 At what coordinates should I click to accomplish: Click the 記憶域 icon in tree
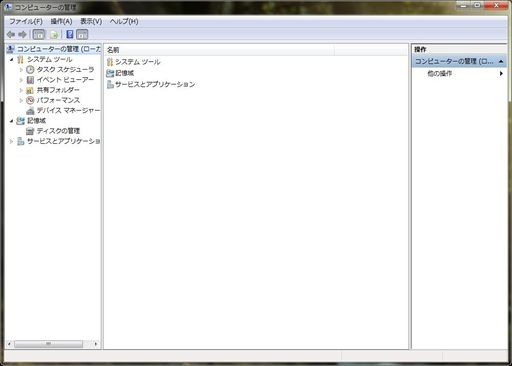[x=21, y=121]
